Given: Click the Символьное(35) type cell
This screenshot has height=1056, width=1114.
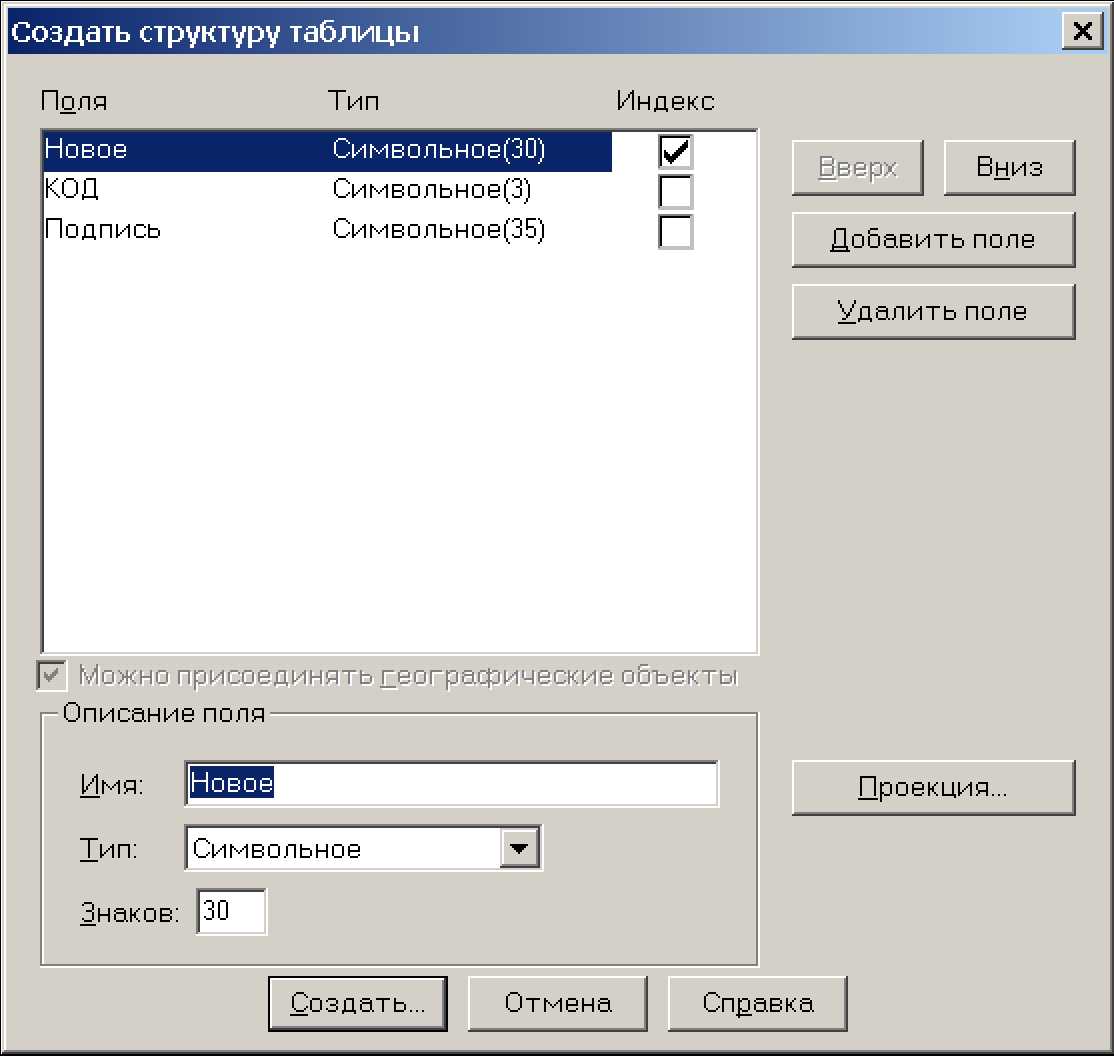Looking at the screenshot, I should [438, 231].
